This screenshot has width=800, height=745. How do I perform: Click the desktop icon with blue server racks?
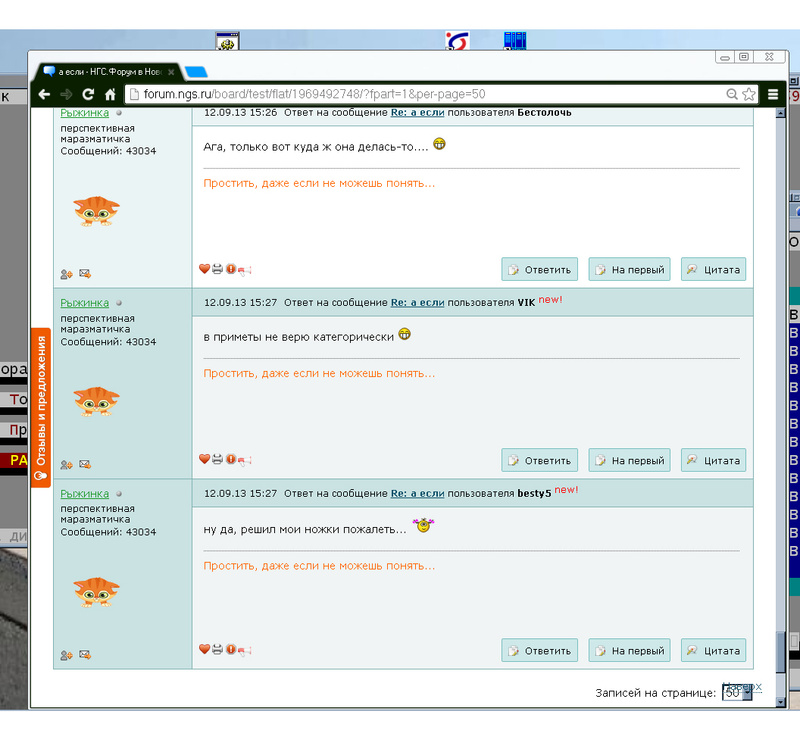point(515,40)
